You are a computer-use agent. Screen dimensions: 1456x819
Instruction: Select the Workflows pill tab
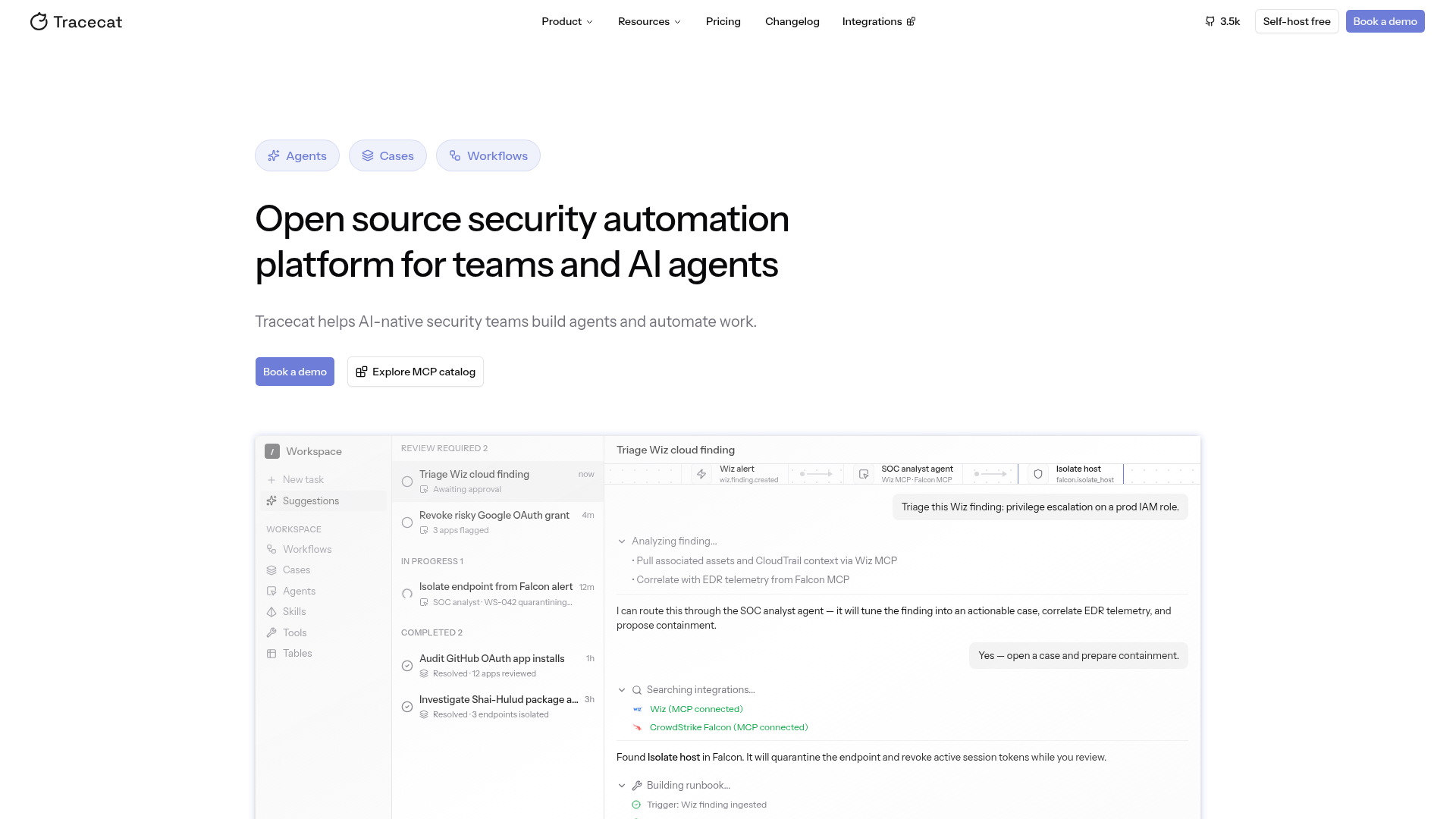point(488,155)
